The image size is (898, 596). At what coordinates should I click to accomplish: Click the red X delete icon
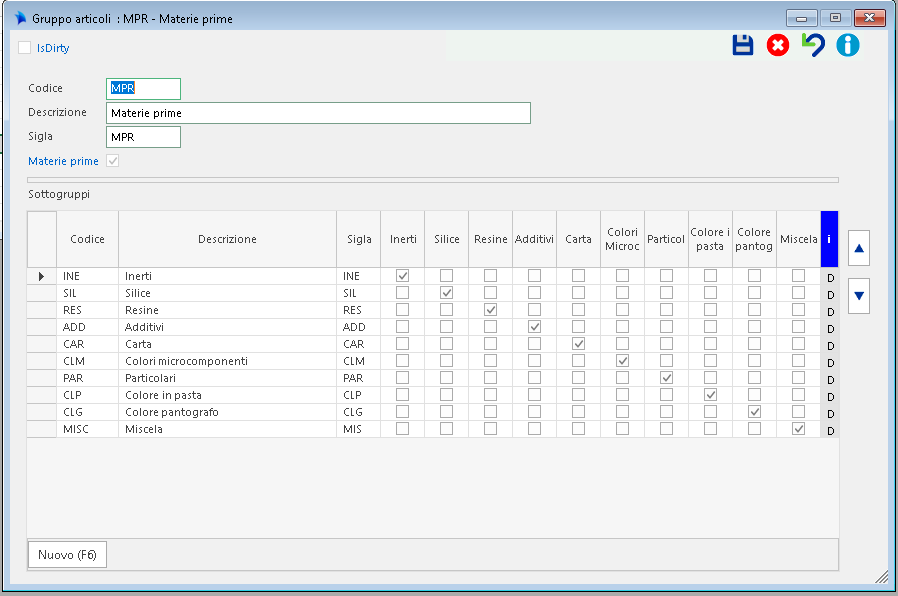778,45
